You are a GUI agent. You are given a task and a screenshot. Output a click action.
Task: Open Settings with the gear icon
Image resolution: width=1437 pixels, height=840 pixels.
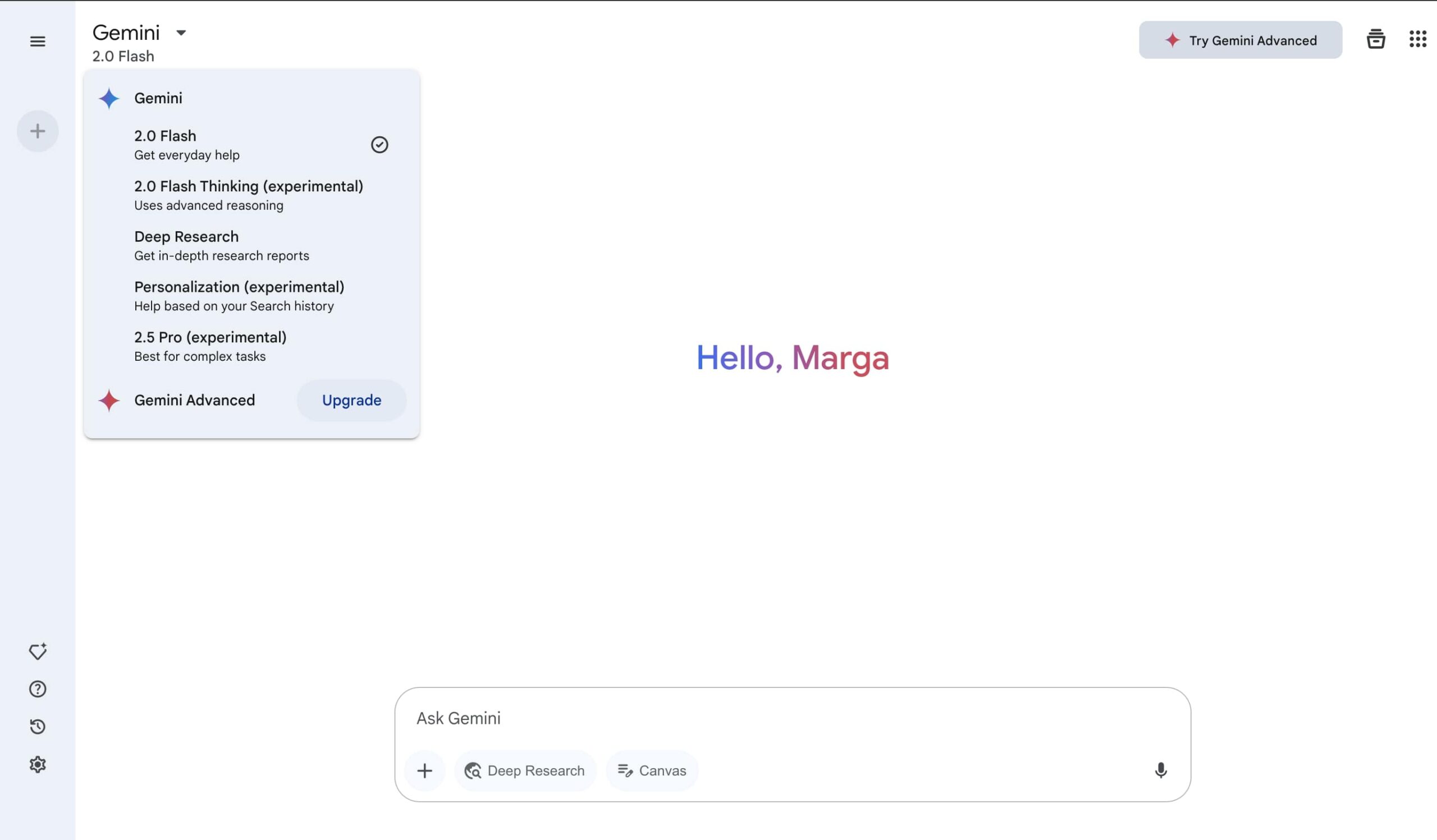pos(38,765)
